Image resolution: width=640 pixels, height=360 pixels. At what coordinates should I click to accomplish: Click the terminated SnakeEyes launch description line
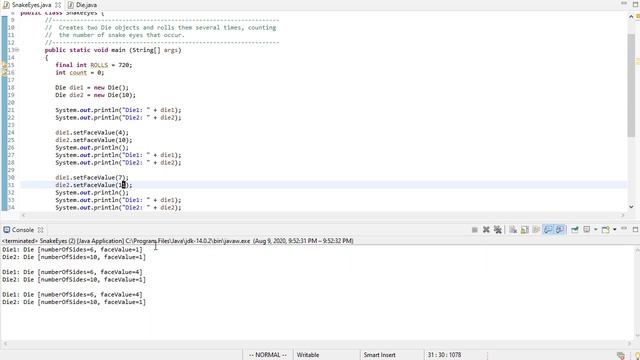pyautogui.click(x=178, y=241)
